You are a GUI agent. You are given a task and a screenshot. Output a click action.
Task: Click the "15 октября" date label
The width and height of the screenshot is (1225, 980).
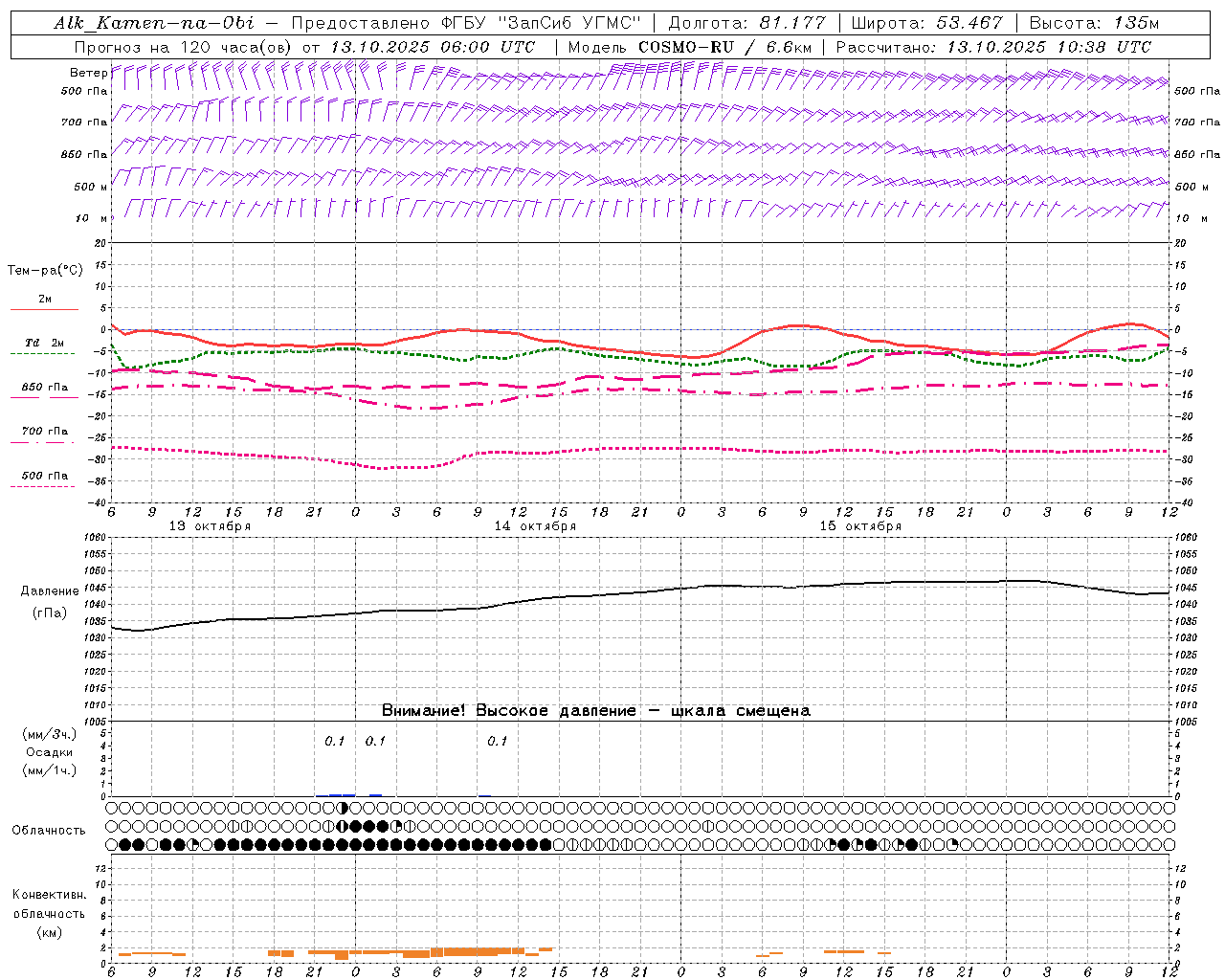(x=860, y=526)
